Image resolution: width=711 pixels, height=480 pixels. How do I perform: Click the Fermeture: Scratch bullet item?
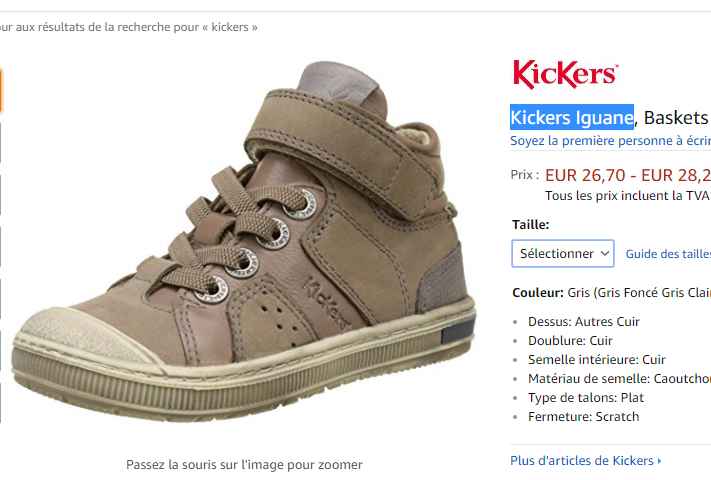(583, 417)
